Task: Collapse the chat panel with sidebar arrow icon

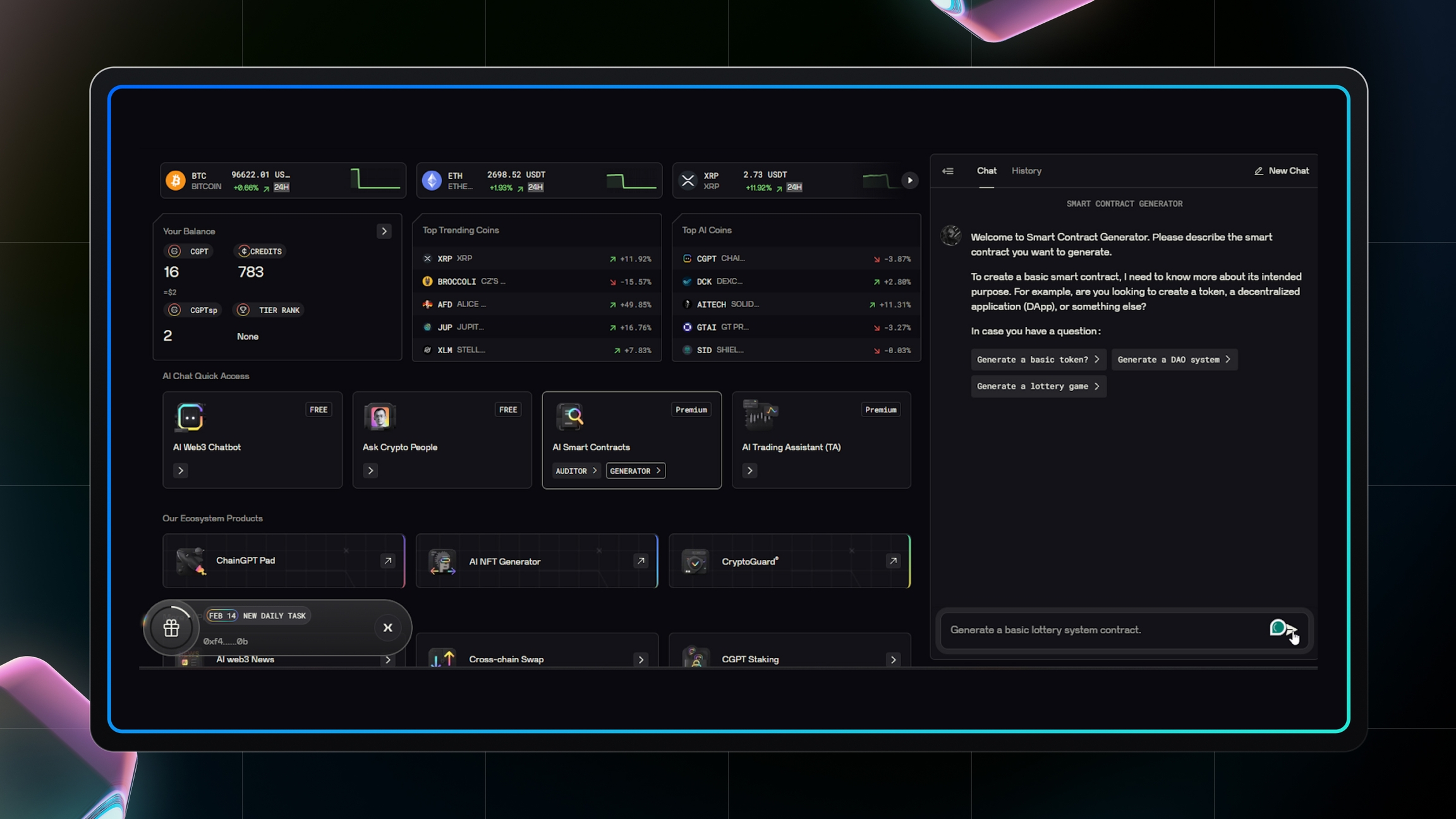Action: click(x=947, y=171)
